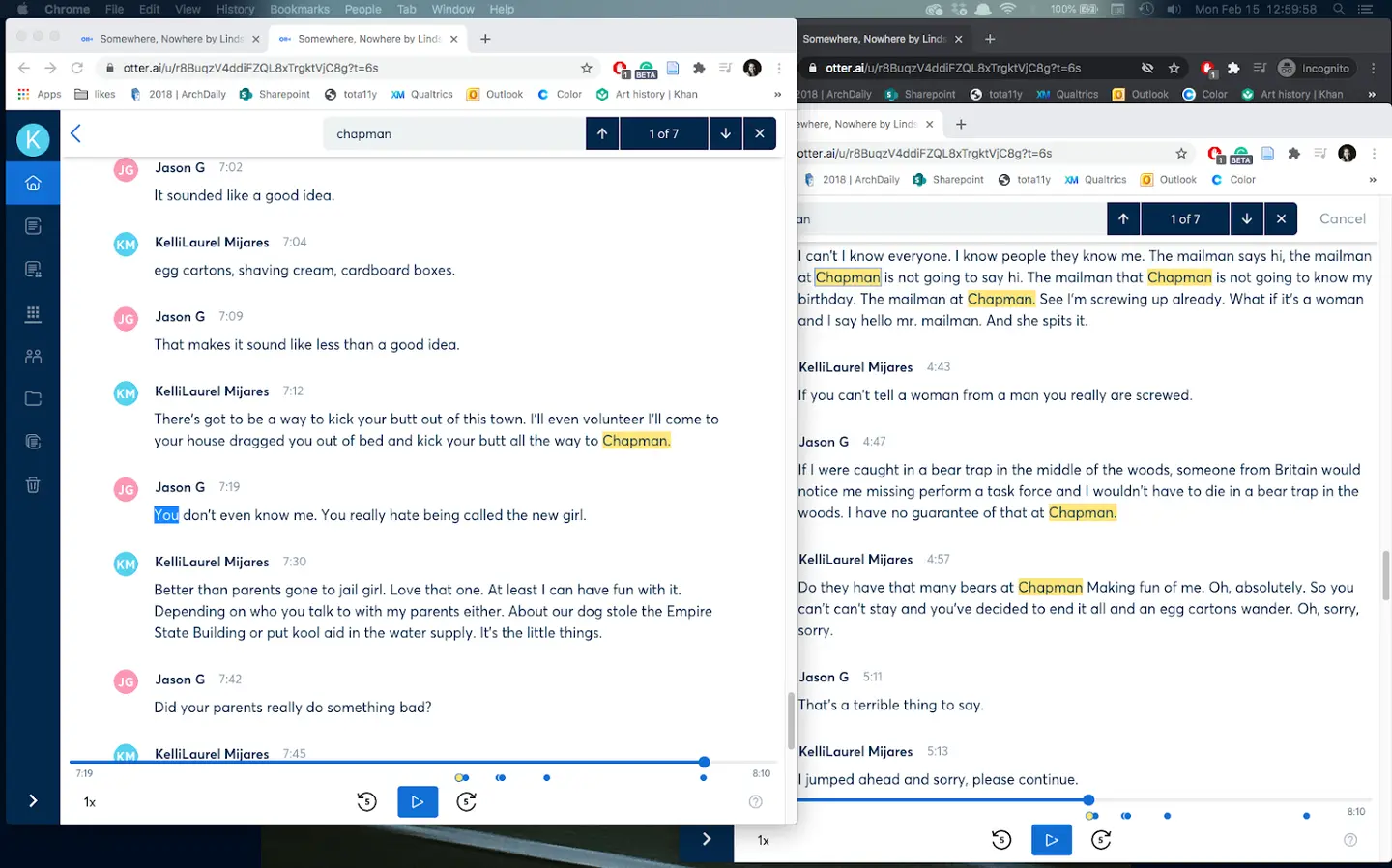
Task: Collapse the transcript panel with the back arrow
Action: pyautogui.click(x=74, y=133)
